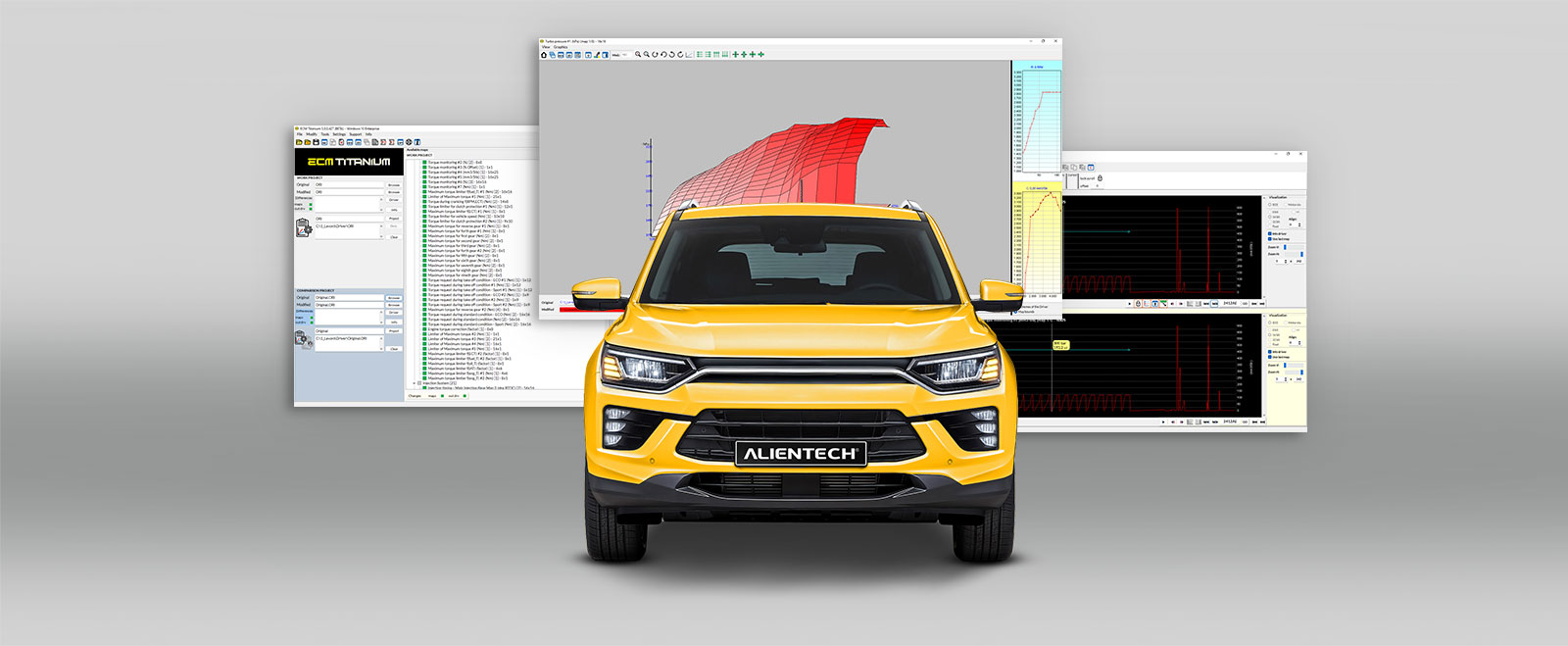Toggle 'Use last map' in the upper Visualization panel

(1270, 239)
